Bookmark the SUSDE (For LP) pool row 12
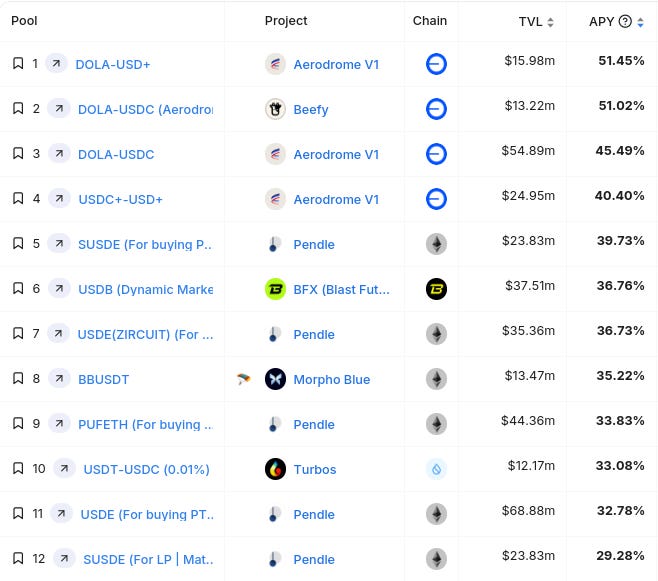Screen dimensions: 658x581 (18, 558)
